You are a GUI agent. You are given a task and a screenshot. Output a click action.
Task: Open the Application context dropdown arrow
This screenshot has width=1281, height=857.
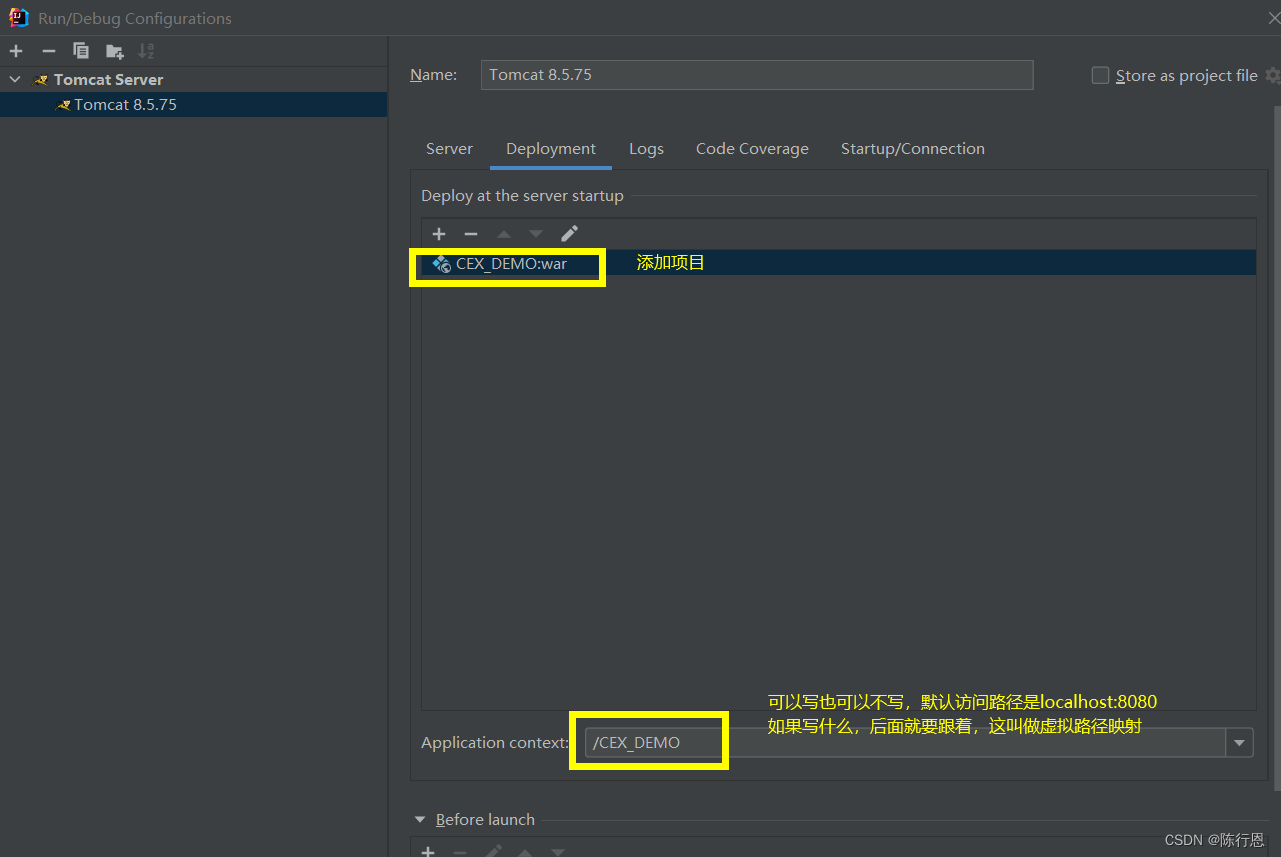click(x=1240, y=742)
